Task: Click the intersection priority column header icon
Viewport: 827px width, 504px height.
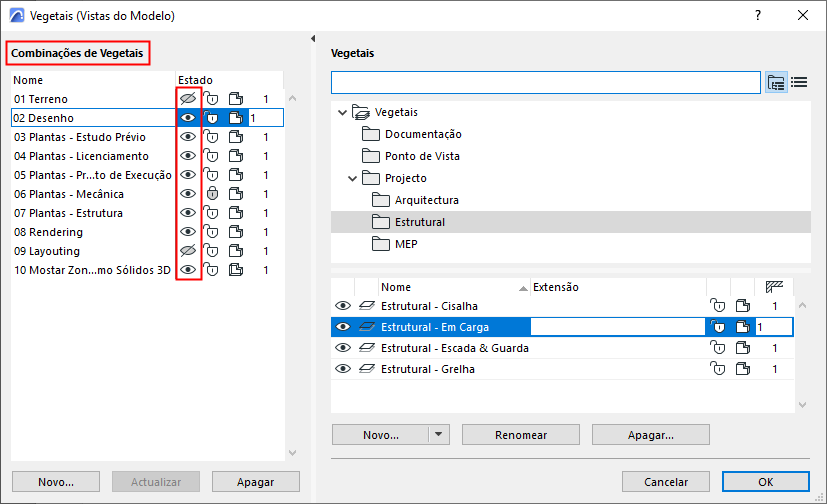Action: 773,287
